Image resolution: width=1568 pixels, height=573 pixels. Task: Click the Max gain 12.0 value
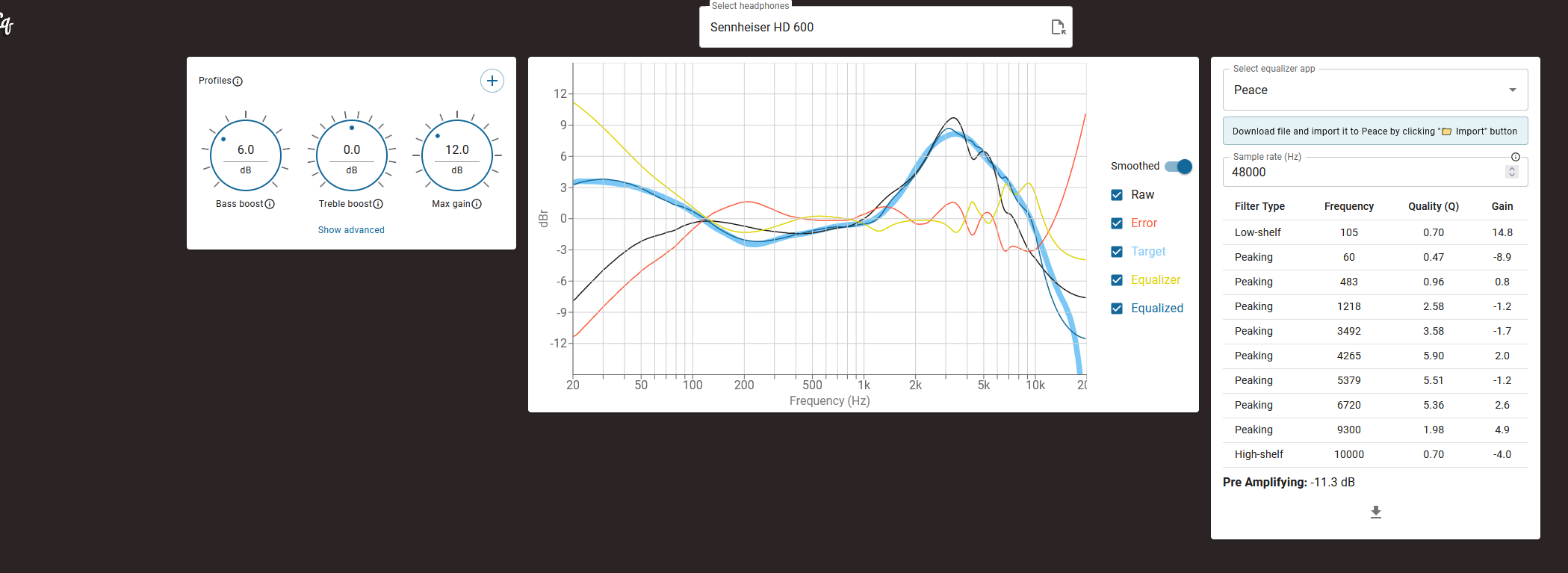pyautogui.click(x=457, y=149)
